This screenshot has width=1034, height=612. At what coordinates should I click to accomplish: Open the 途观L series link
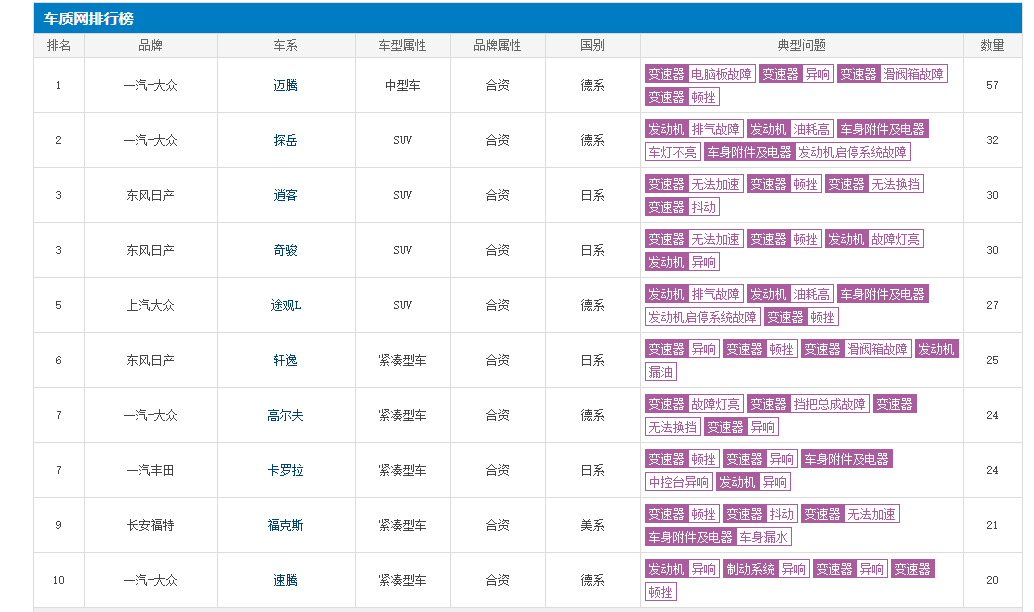285,305
